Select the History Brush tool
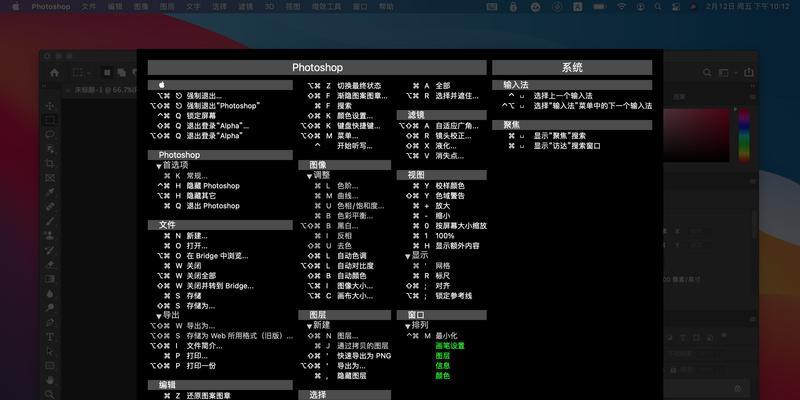Viewport: 800px width, 400px height. pyautogui.click(x=50, y=250)
